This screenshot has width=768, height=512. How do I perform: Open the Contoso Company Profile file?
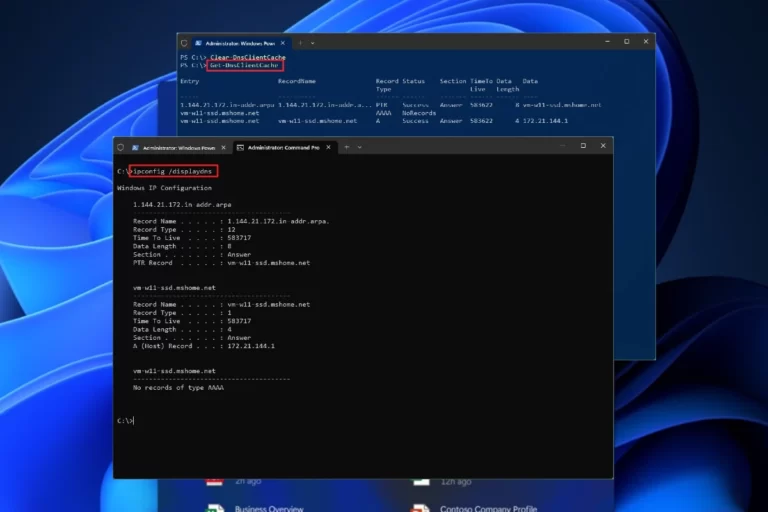coord(488,508)
